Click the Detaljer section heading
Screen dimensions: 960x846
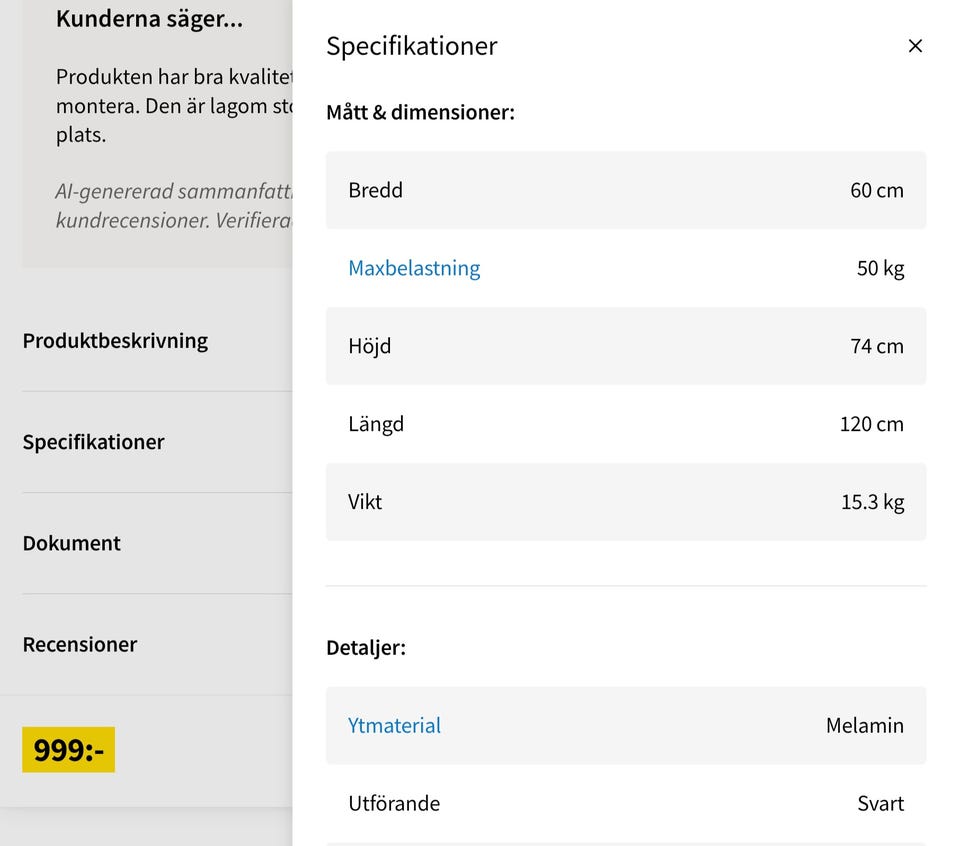[x=366, y=648]
